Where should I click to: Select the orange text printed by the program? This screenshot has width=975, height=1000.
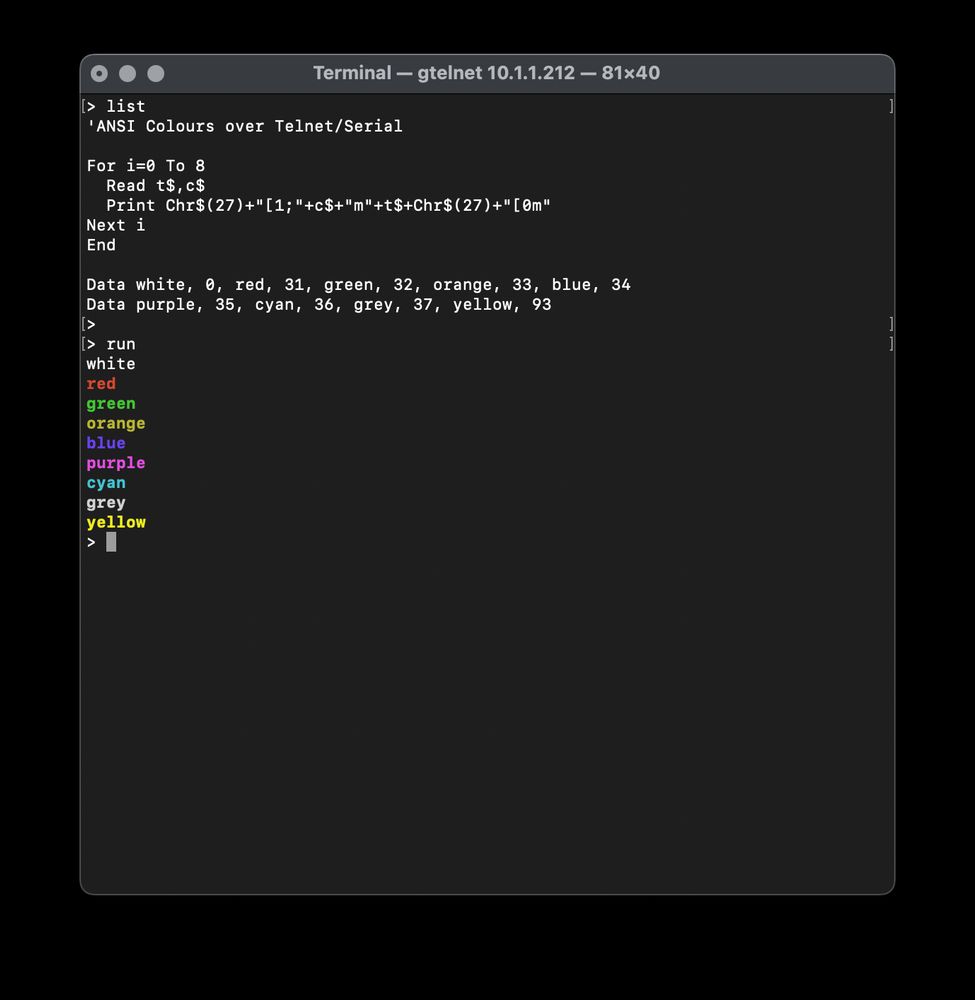(115, 423)
